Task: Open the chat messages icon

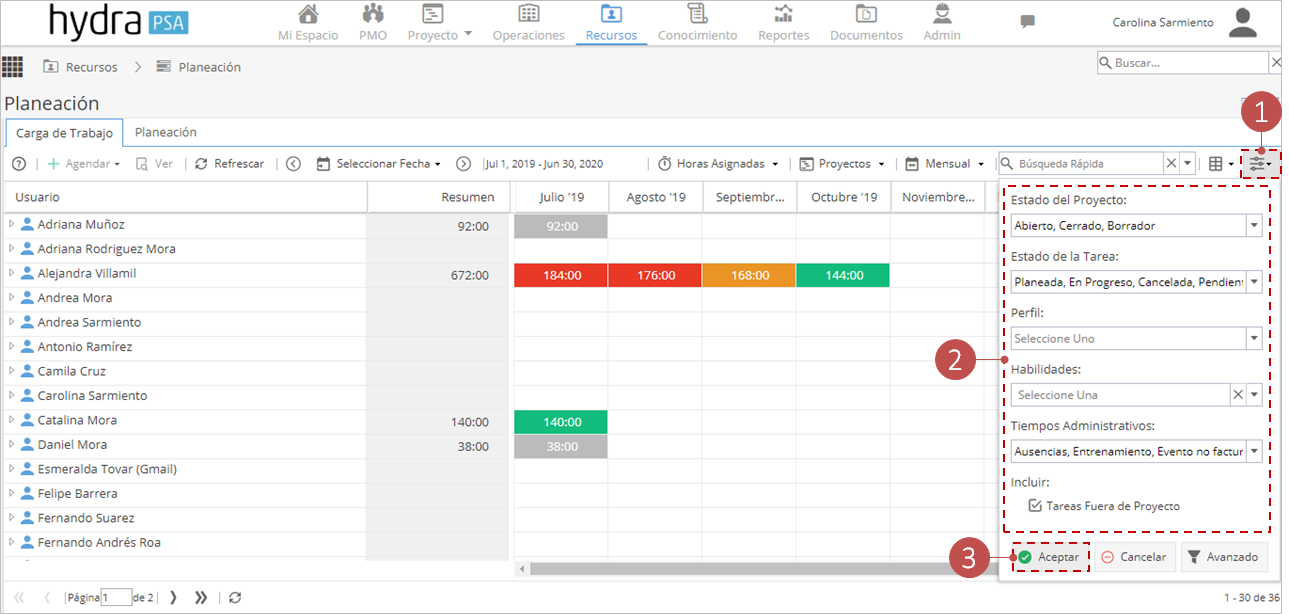Action: (1027, 21)
